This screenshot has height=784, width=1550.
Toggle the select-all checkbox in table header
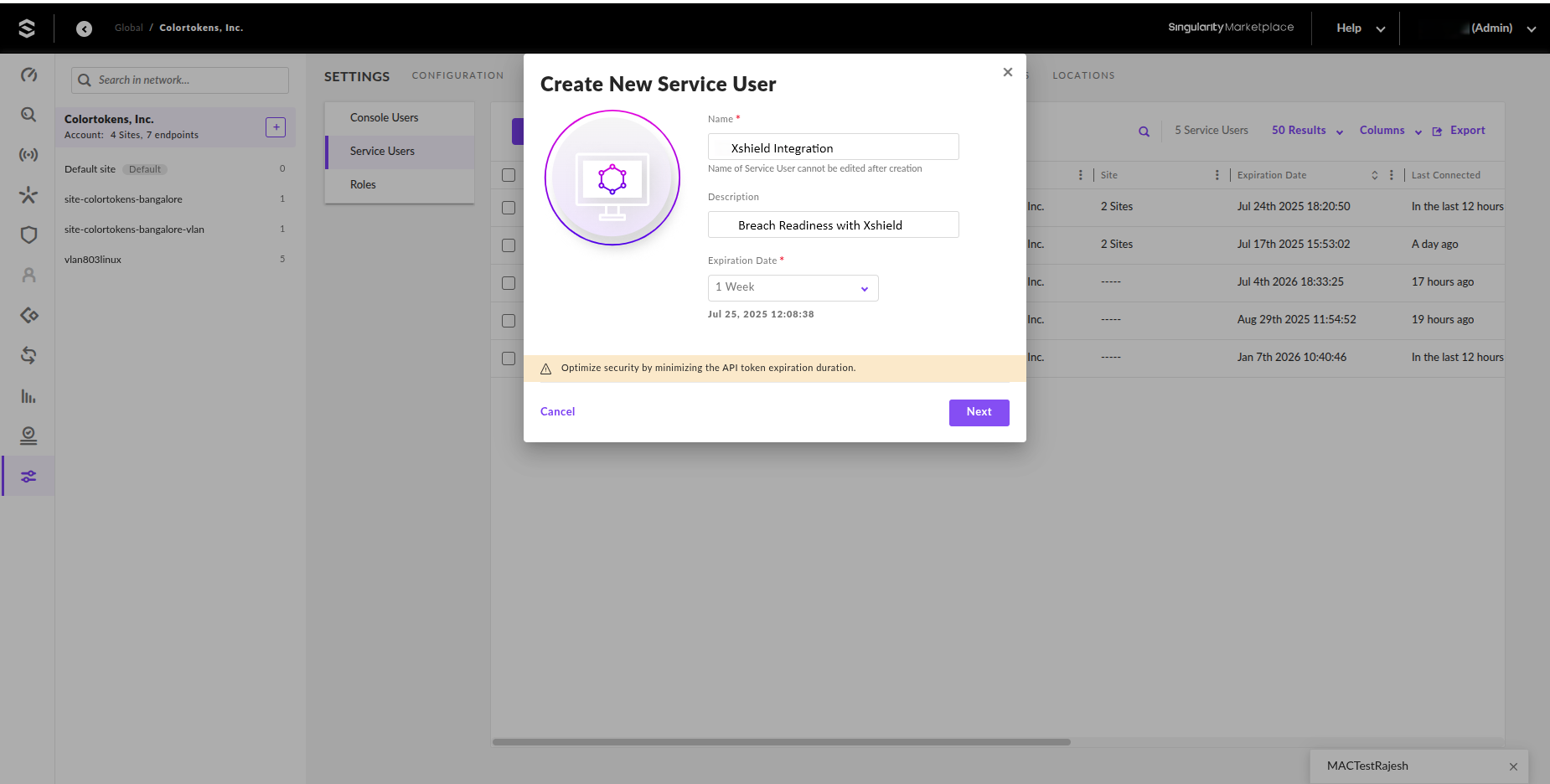tap(509, 175)
